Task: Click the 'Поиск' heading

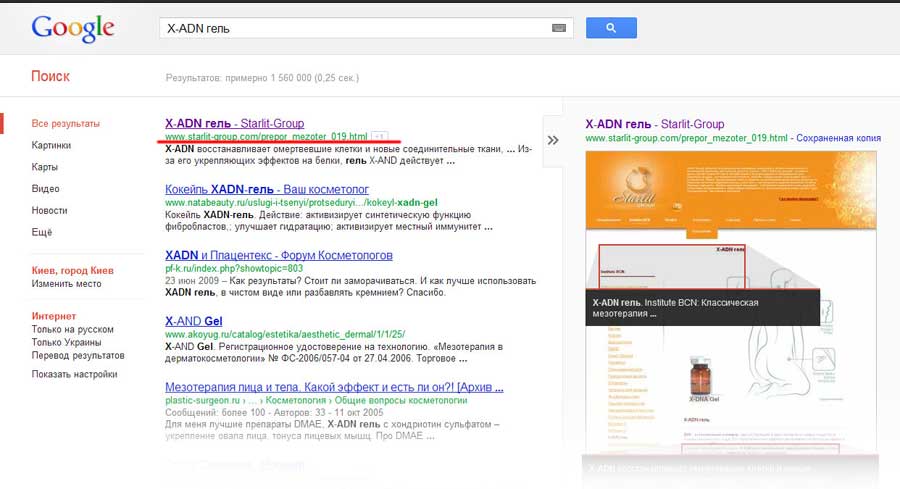Action: (x=51, y=76)
